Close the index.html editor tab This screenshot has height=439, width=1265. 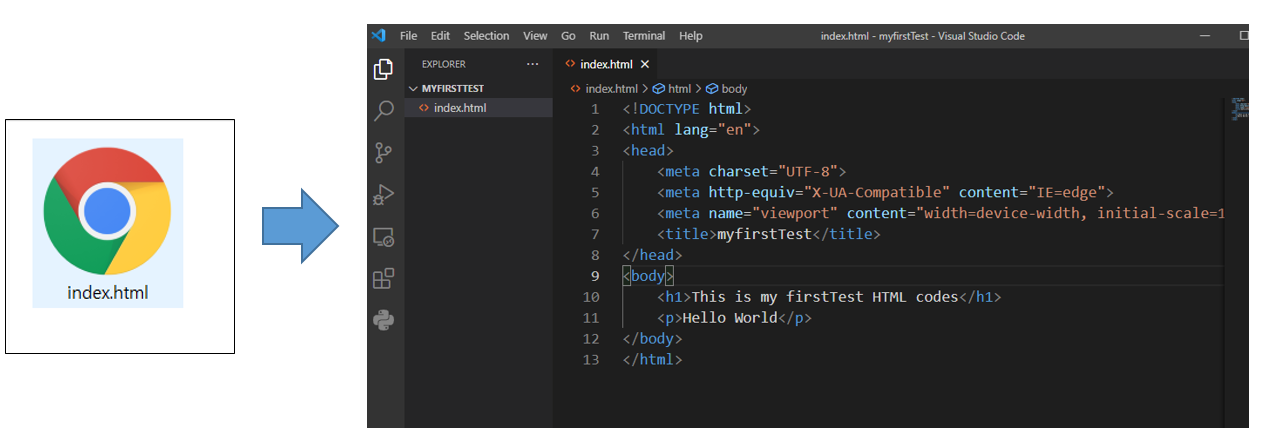[x=645, y=64]
